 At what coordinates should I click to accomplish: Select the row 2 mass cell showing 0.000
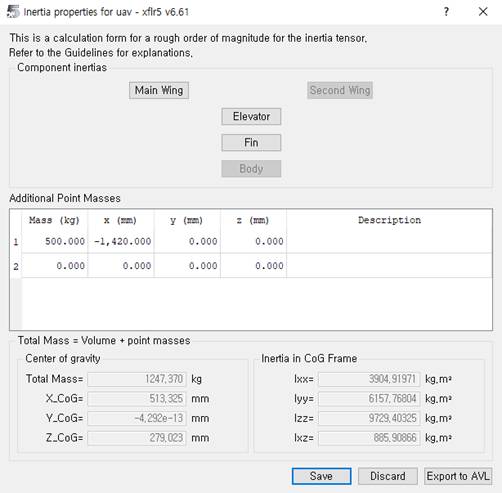pyautogui.click(x=55, y=266)
